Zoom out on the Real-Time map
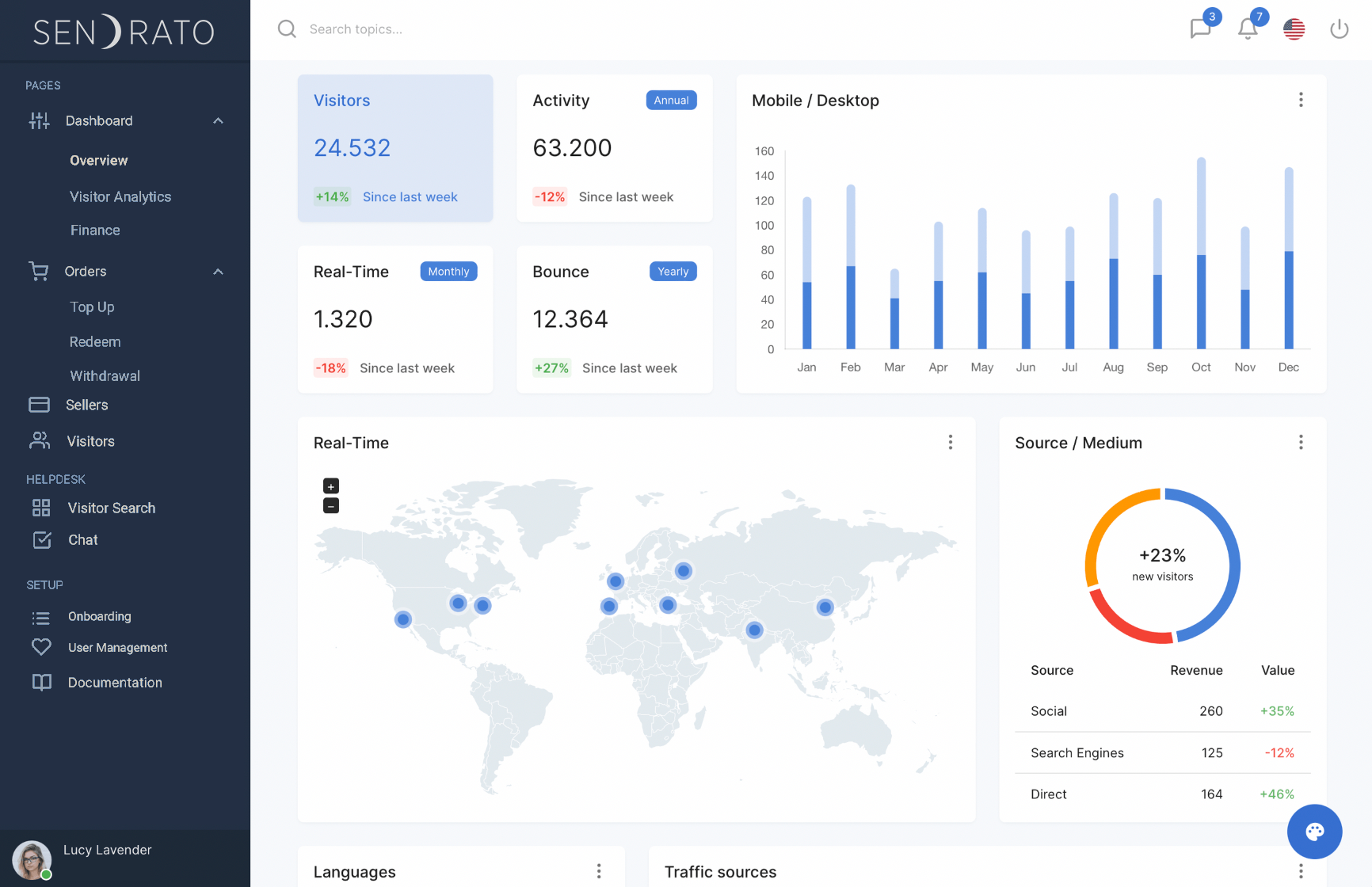 click(x=331, y=506)
